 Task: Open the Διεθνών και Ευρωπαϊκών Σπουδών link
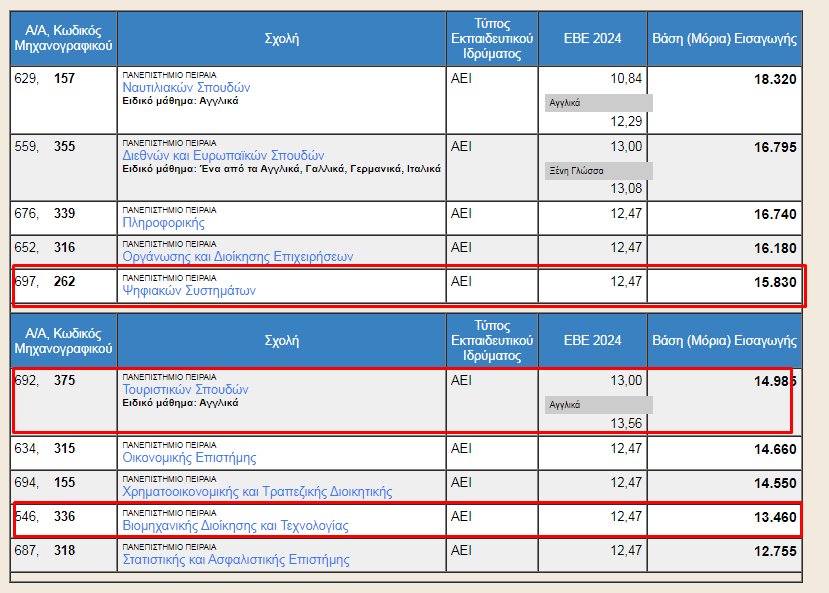point(223,156)
